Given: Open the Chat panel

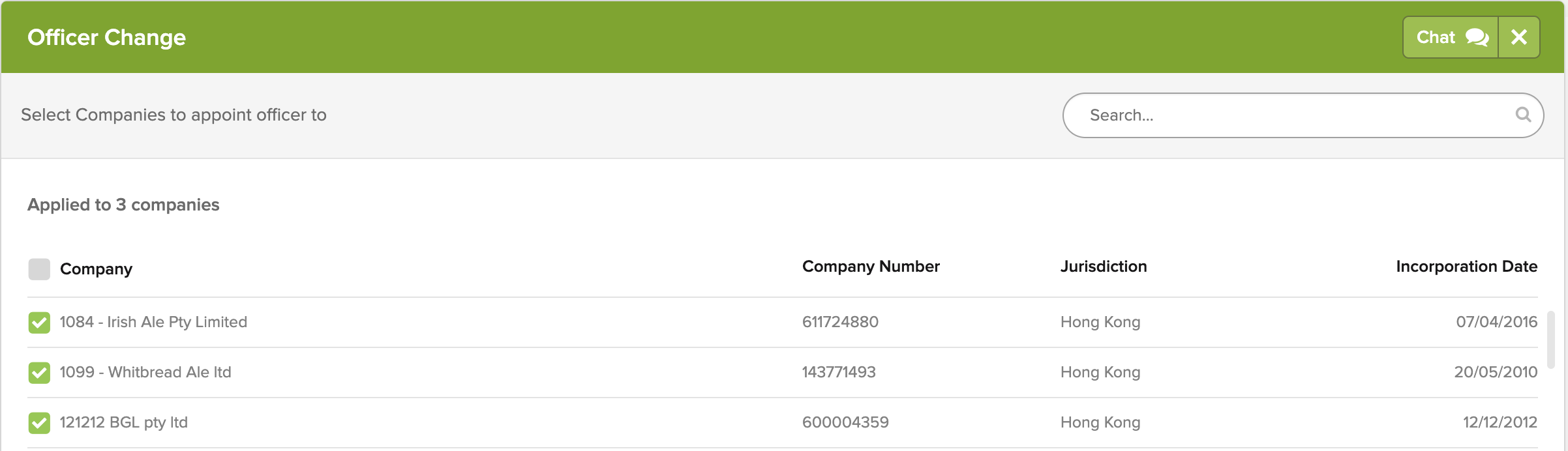Looking at the screenshot, I should tap(1450, 37).
